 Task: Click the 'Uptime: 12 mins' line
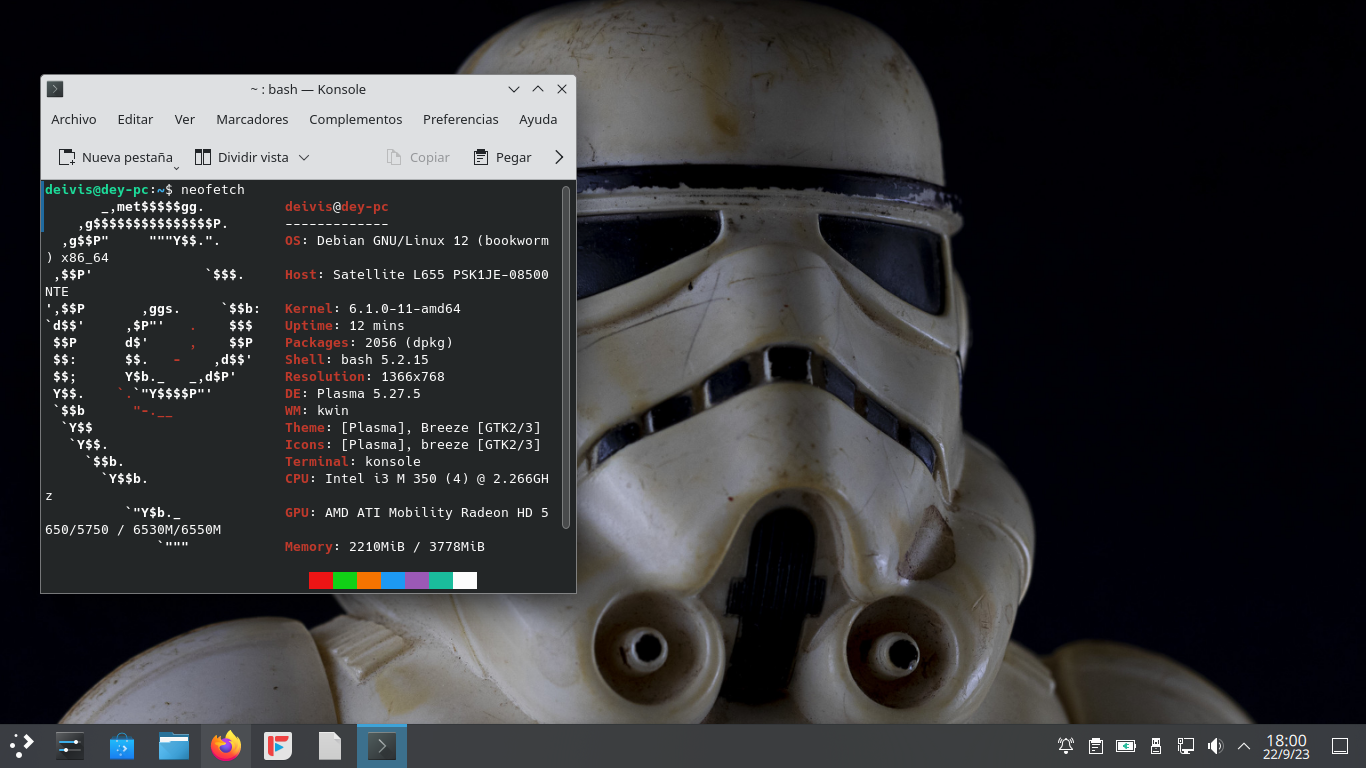[345, 325]
